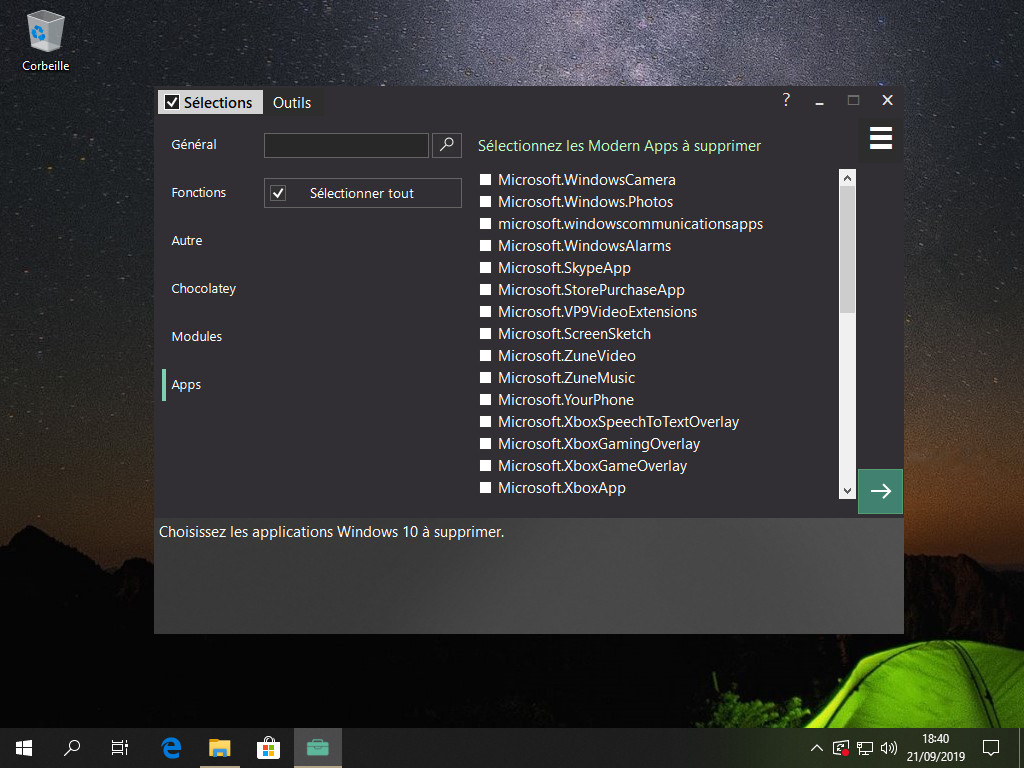Click the green next arrow button
Image resolution: width=1024 pixels, height=768 pixels.
(x=880, y=491)
